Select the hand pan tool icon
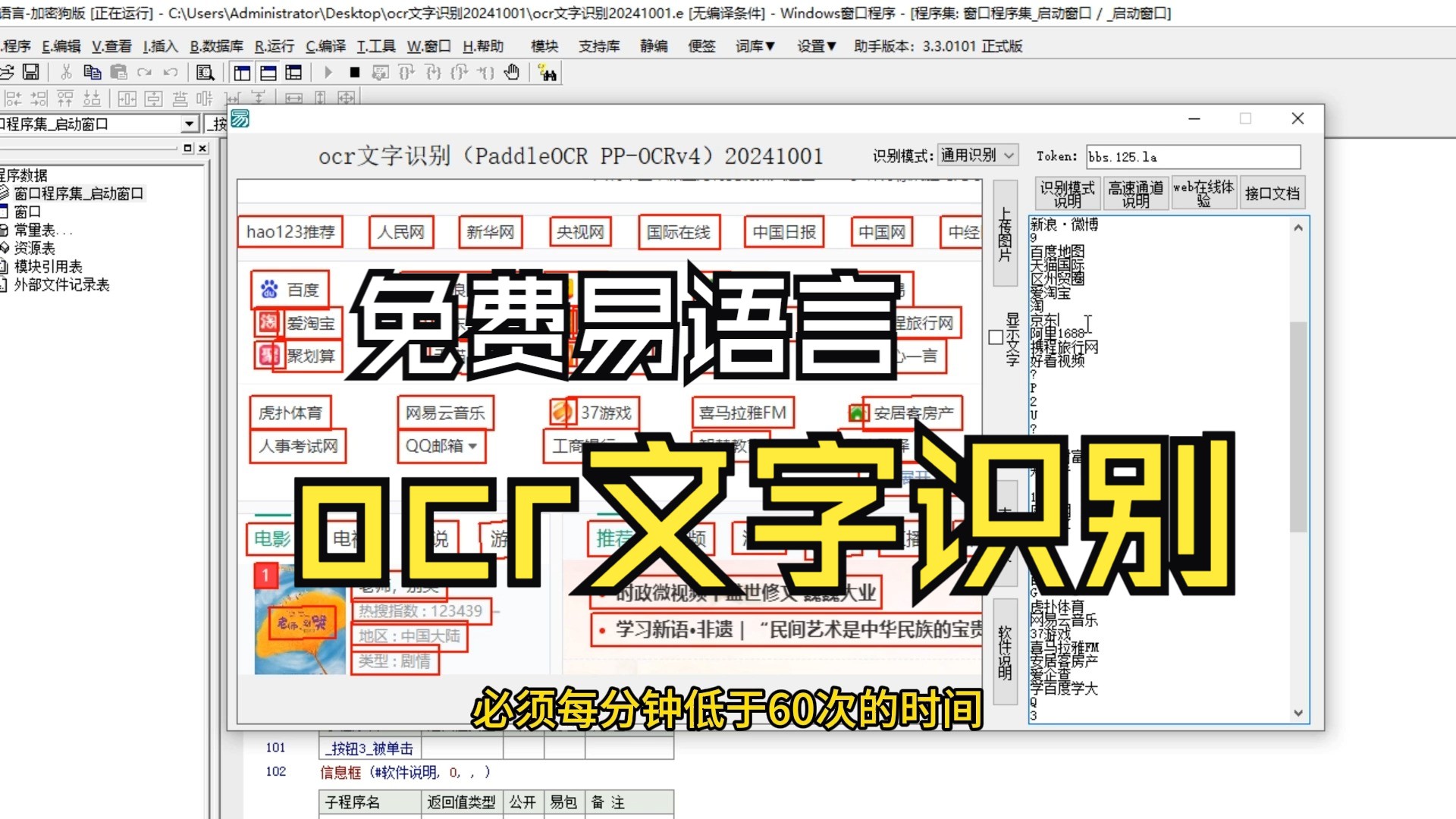1456x819 pixels. point(513,72)
